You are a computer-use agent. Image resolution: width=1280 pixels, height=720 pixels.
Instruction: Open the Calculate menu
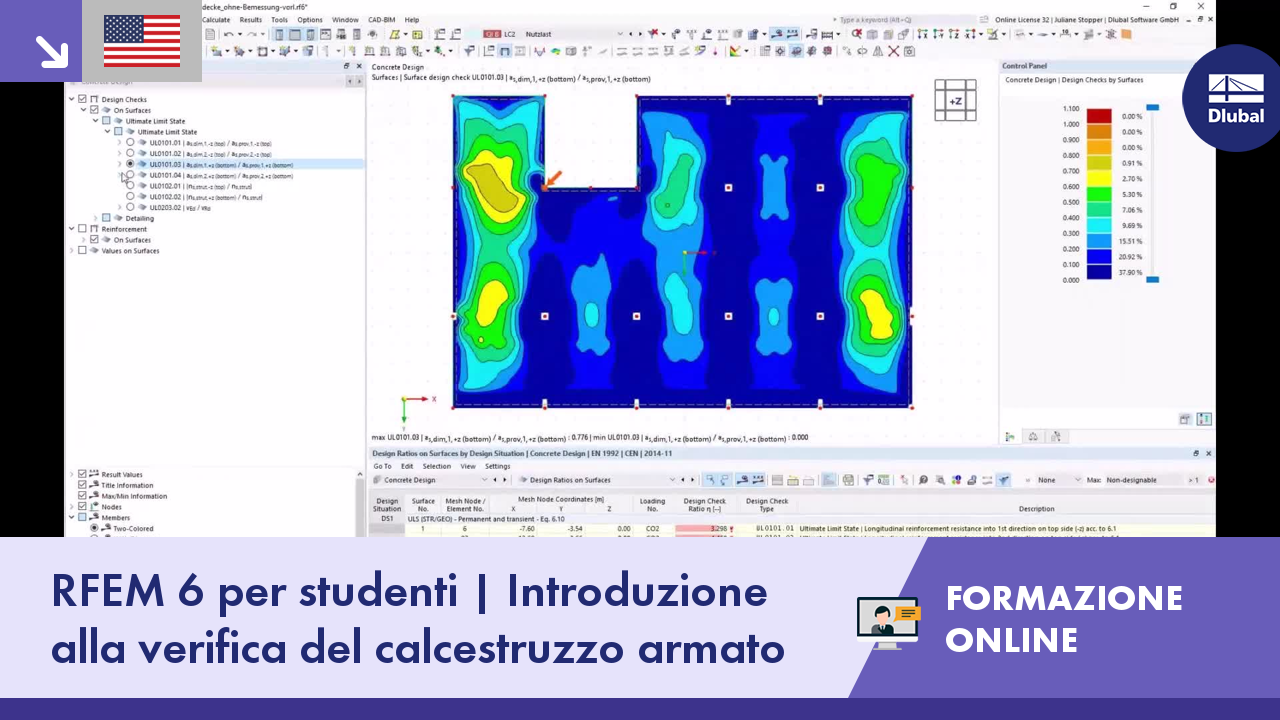pyautogui.click(x=216, y=19)
